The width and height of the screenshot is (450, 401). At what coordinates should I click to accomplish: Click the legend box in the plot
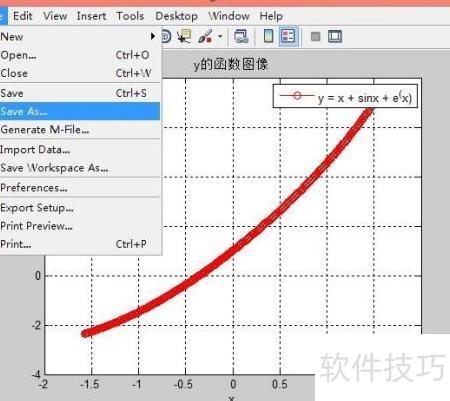(345, 96)
